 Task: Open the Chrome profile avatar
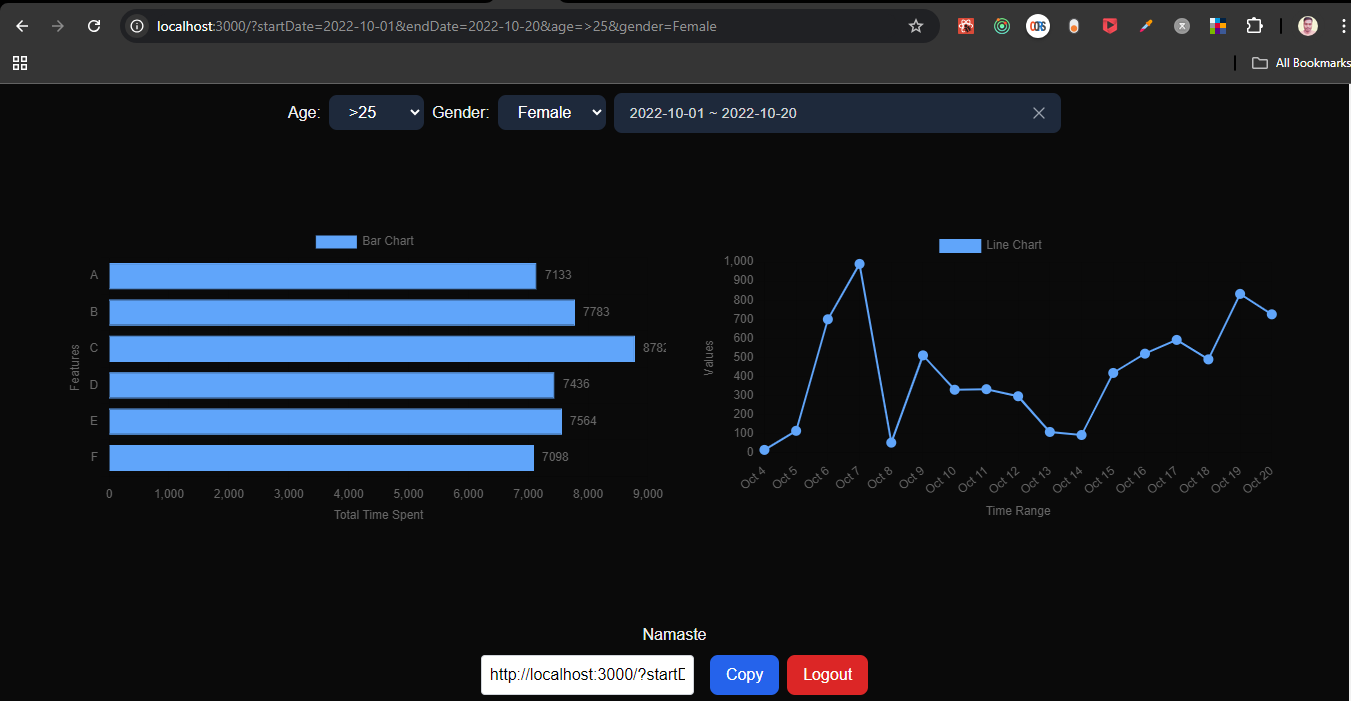pos(1307,25)
